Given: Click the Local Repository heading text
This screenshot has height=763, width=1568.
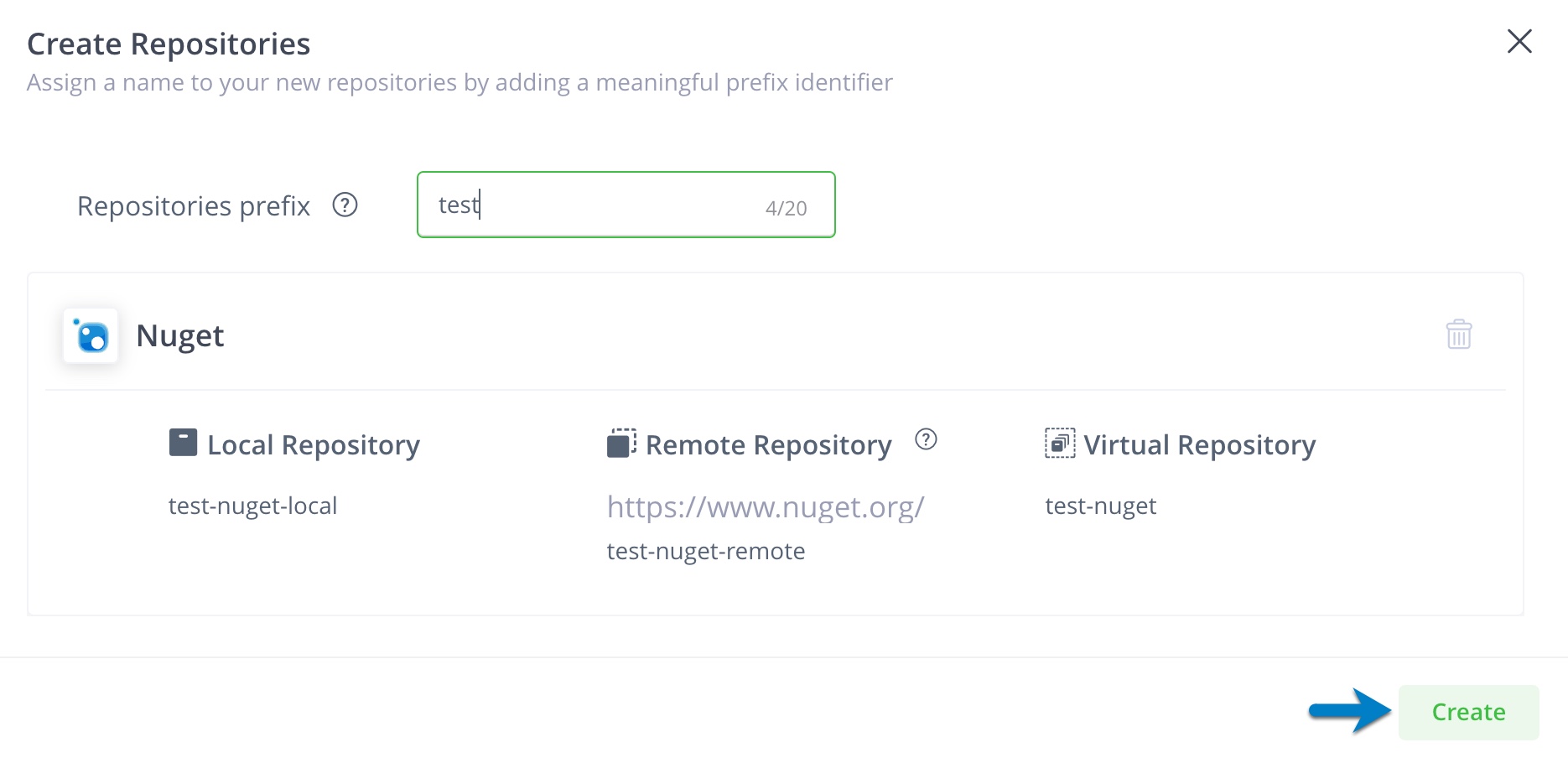Looking at the screenshot, I should pyautogui.click(x=314, y=444).
